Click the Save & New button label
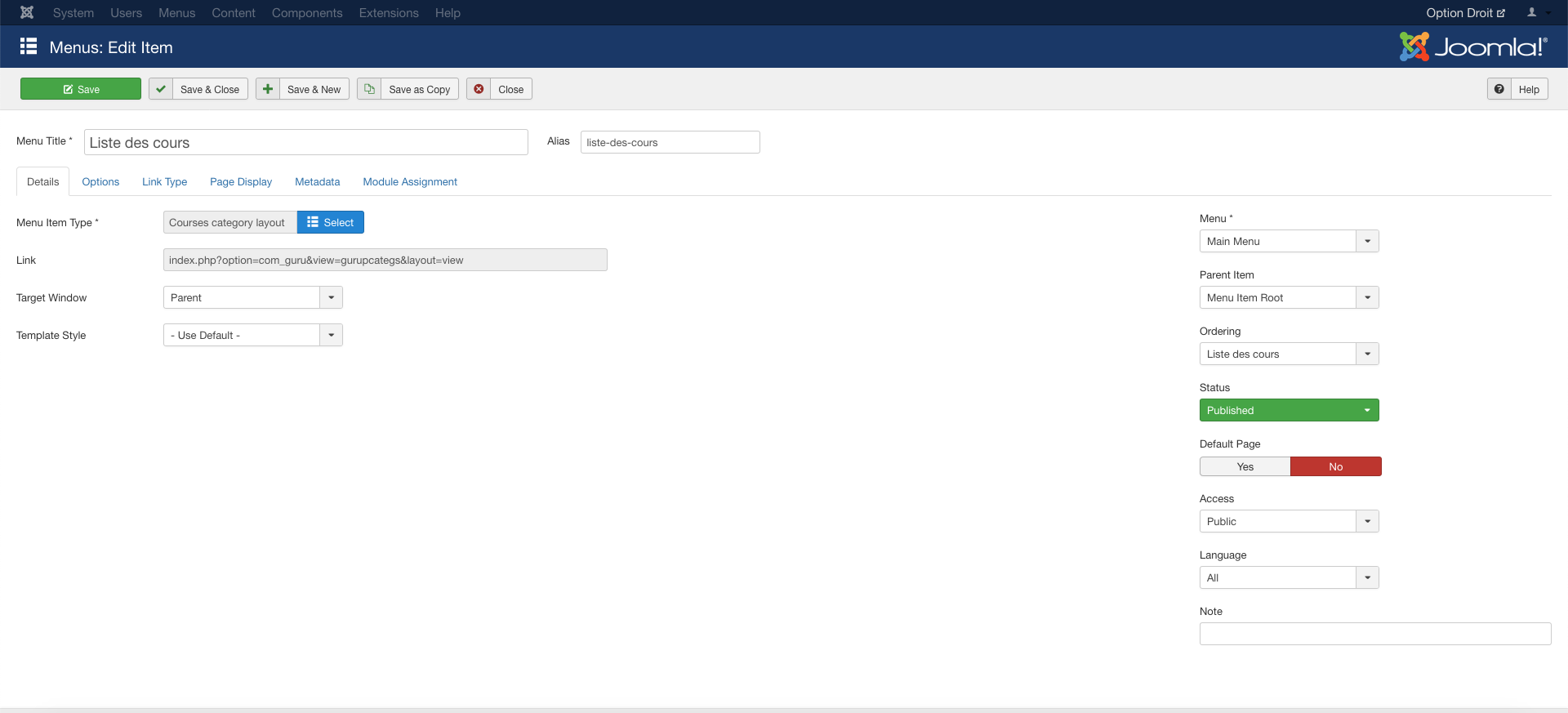This screenshot has width=1568, height=713. coord(314,90)
